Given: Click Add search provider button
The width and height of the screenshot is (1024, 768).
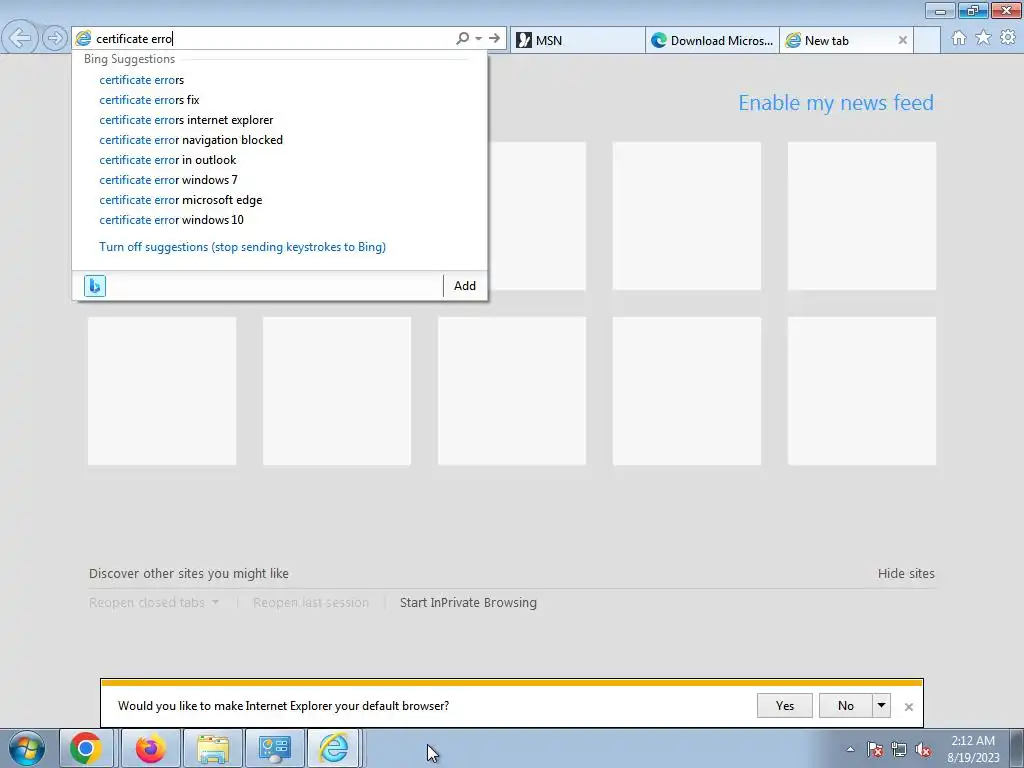Looking at the screenshot, I should pyautogui.click(x=465, y=285).
